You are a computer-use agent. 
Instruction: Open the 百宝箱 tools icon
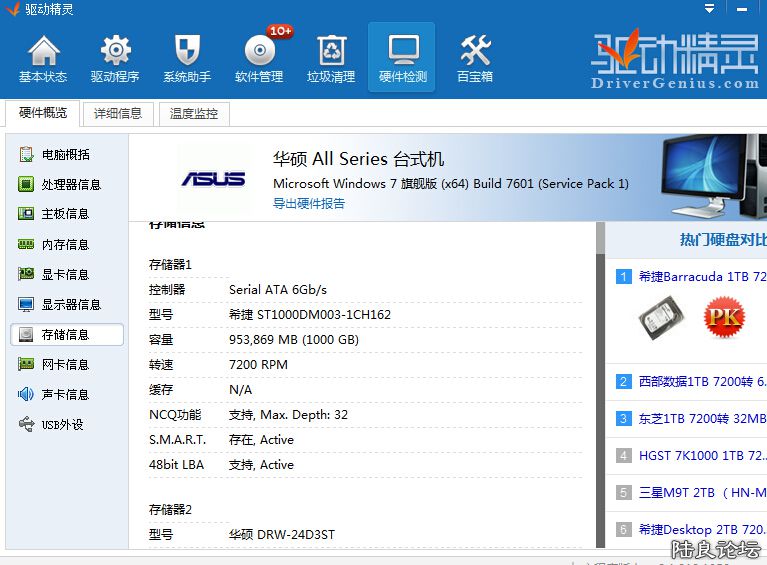(x=474, y=58)
